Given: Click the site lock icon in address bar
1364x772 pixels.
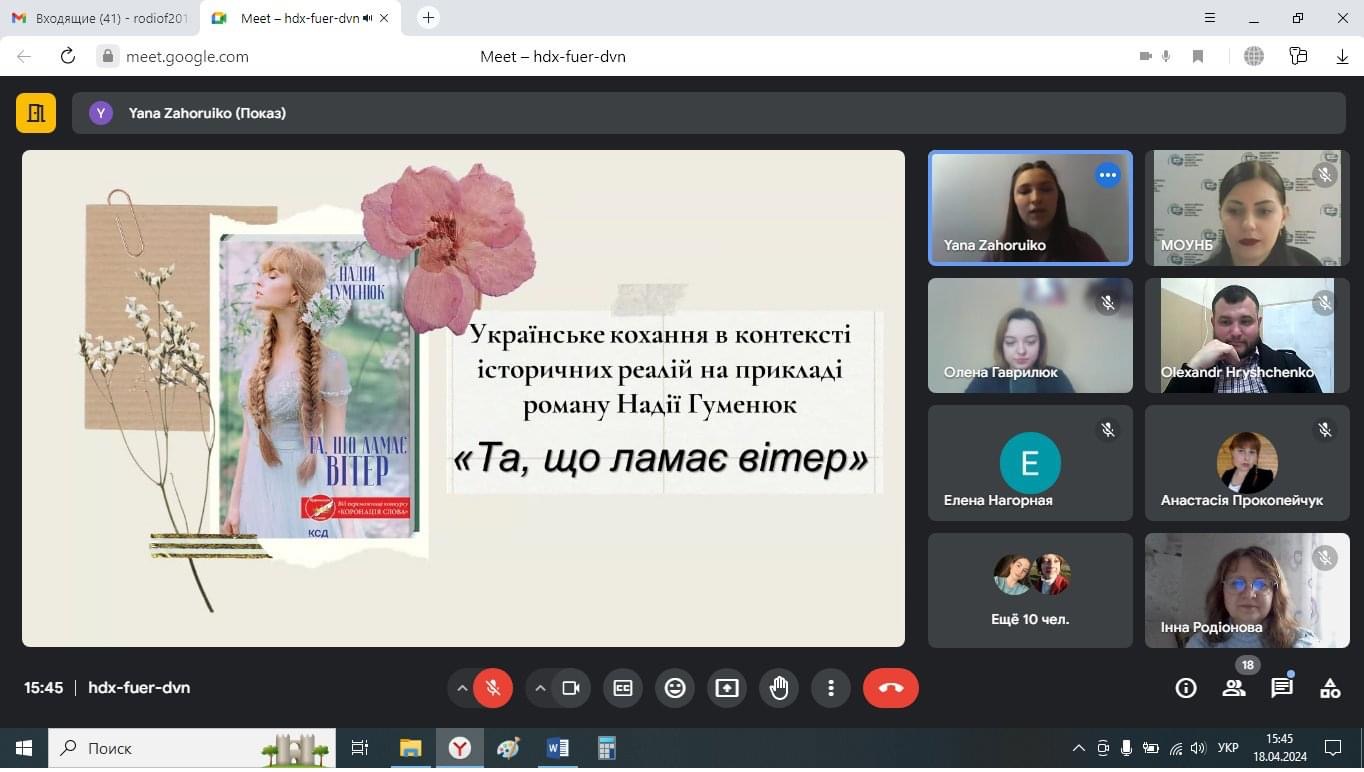Looking at the screenshot, I should pos(108,56).
